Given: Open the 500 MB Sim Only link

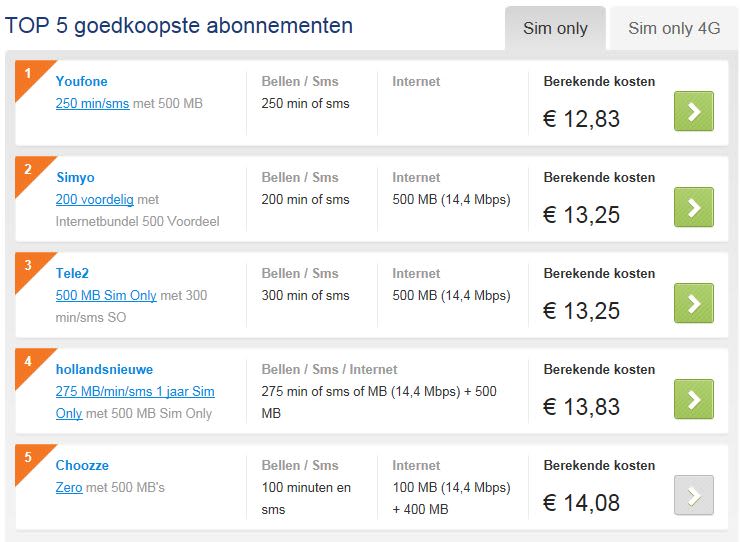Looking at the screenshot, I should [x=106, y=295].
